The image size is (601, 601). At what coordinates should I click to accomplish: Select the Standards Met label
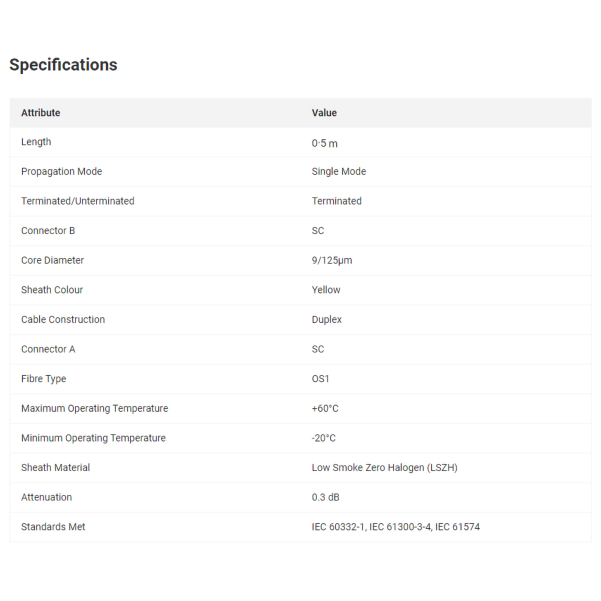[x=53, y=527]
